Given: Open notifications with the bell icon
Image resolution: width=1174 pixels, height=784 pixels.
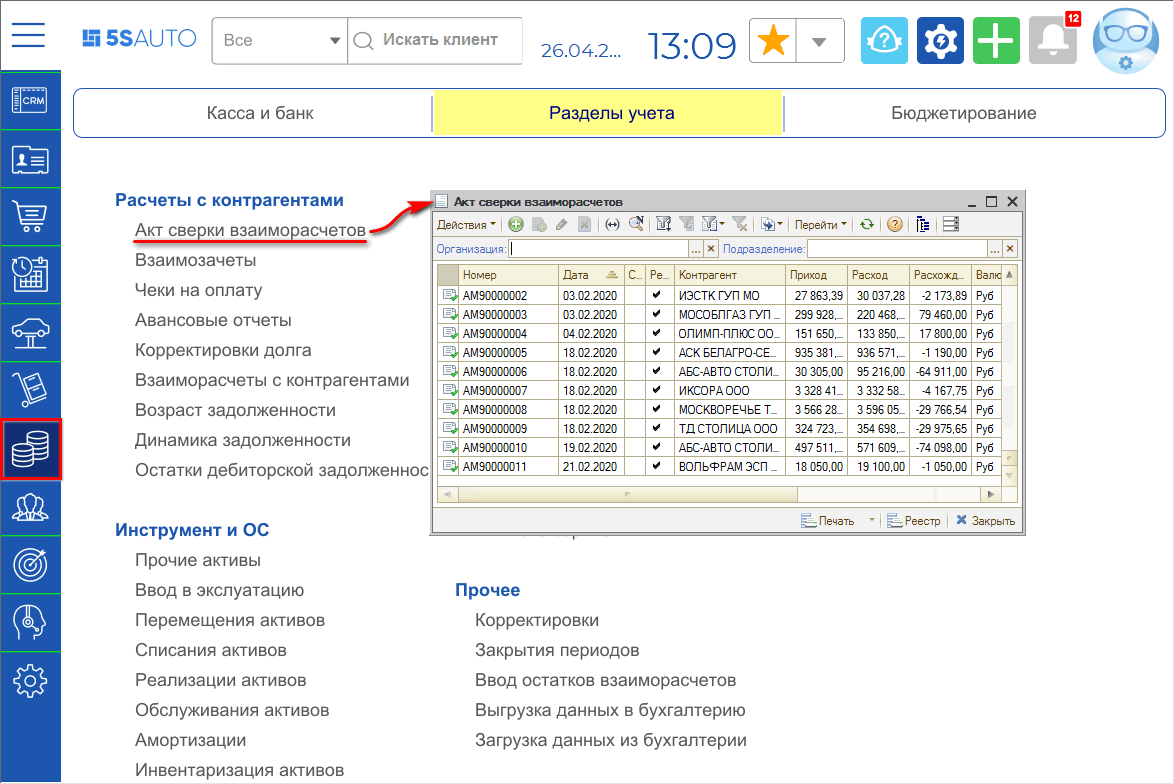Looking at the screenshot, I should pos(1052,40).
